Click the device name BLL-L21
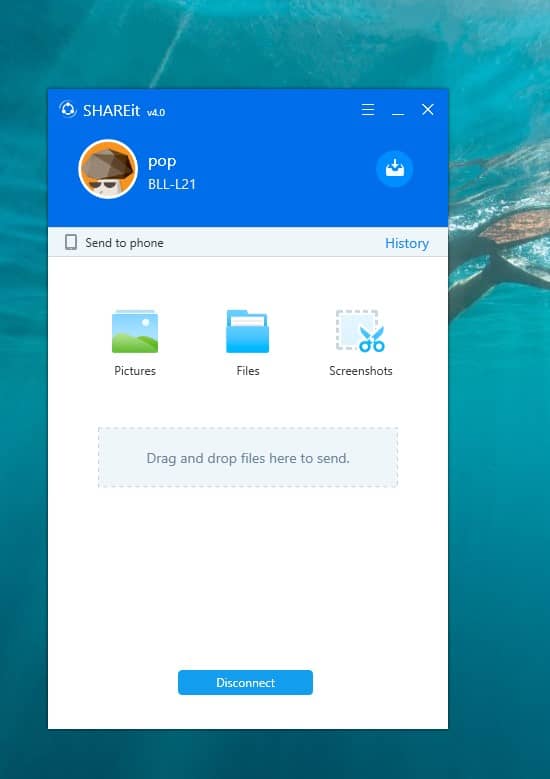The height and width of the screenshot is (779, 550). point(172,184)
